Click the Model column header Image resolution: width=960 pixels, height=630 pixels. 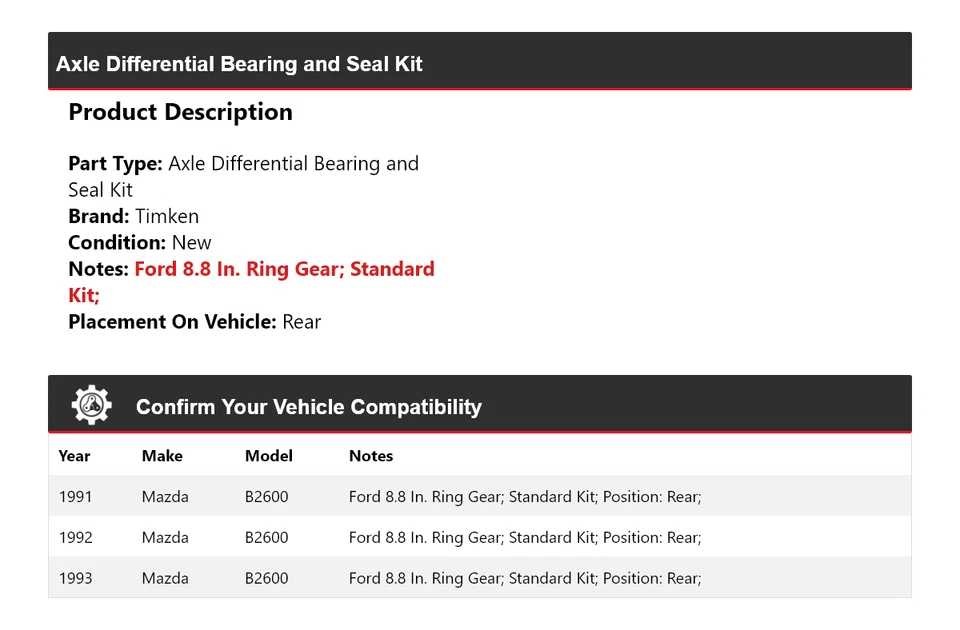(x=268, y=456)
